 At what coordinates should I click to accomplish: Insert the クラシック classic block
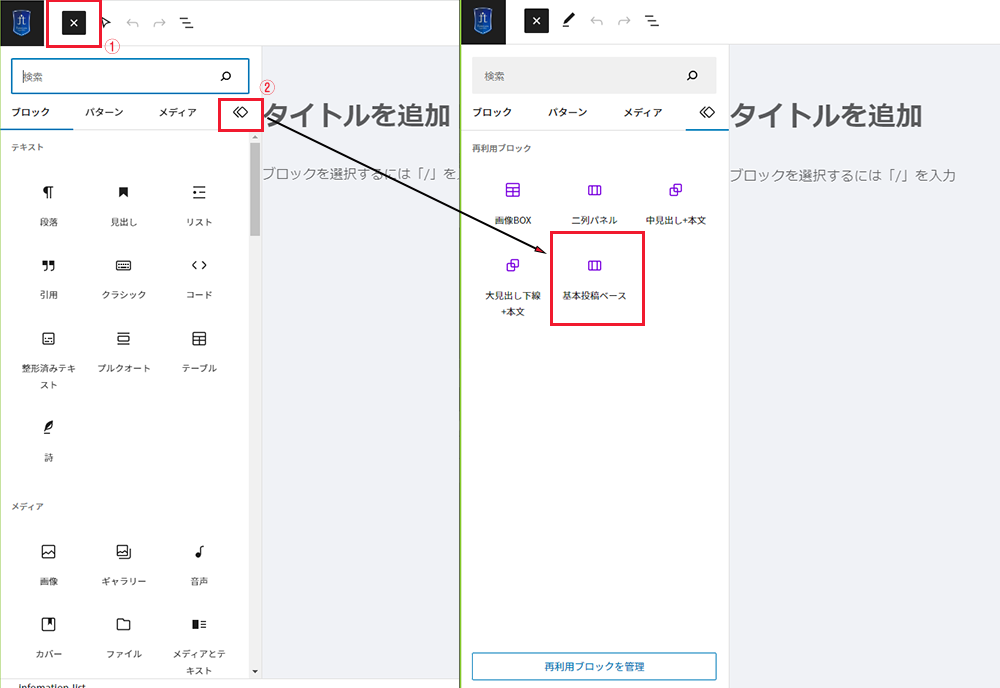(124, 278)
